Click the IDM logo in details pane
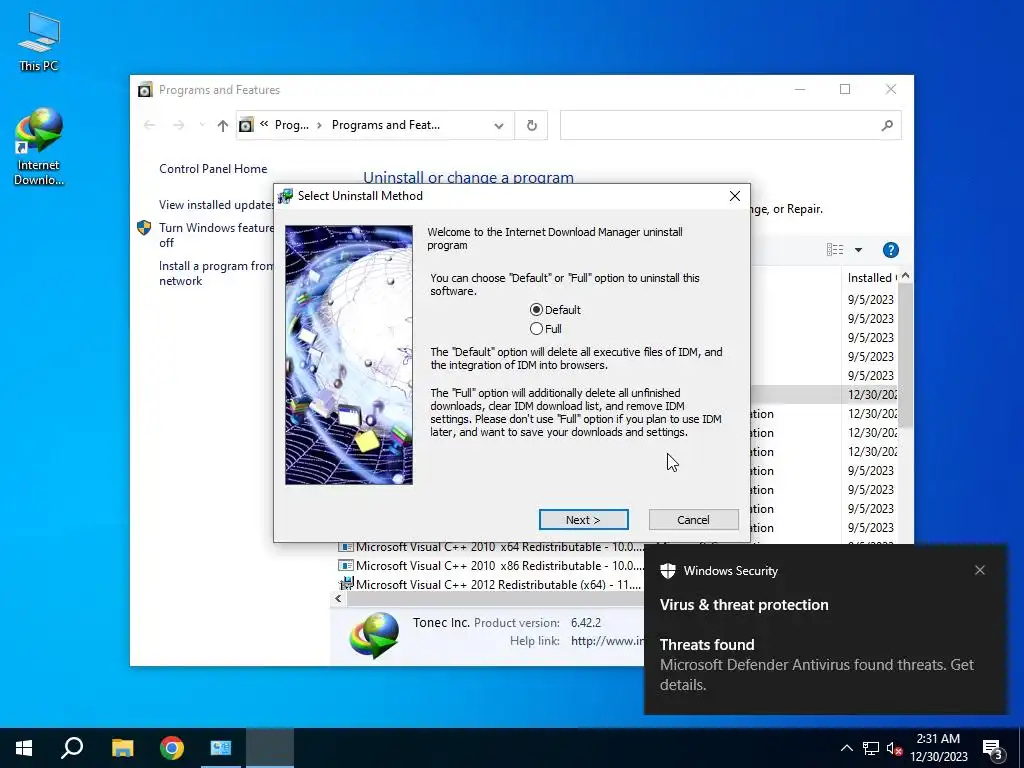Screen dimensions: 1024x768 tap(374, 635)
